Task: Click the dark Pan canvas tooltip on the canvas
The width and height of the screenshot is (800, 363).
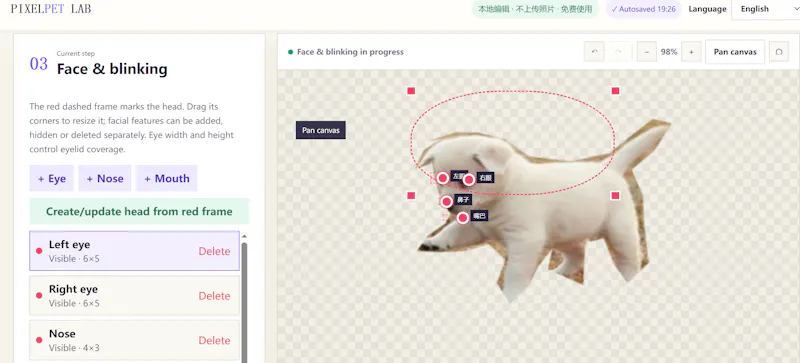Action: coord(321,130)
